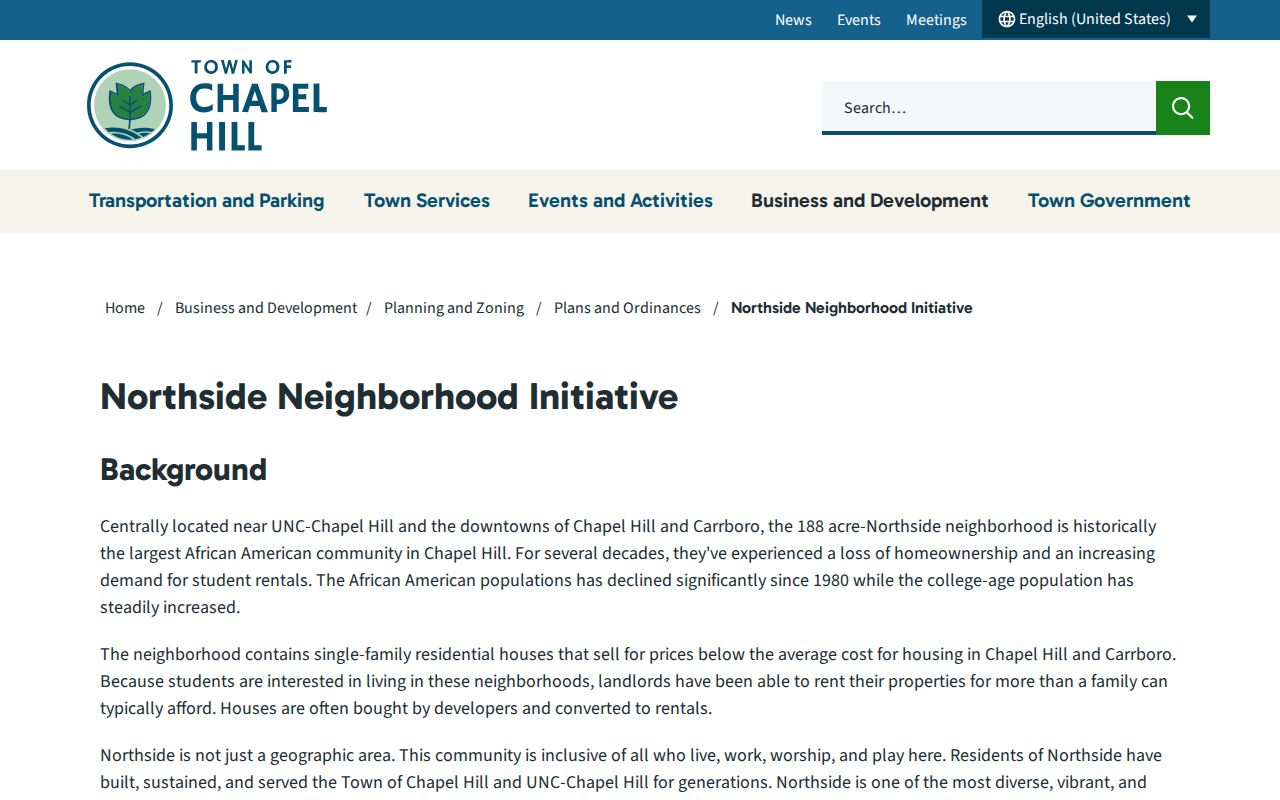
Task: Open the Transportation and Parking menu
Action: pyautogui.click(x=207, y=201)
